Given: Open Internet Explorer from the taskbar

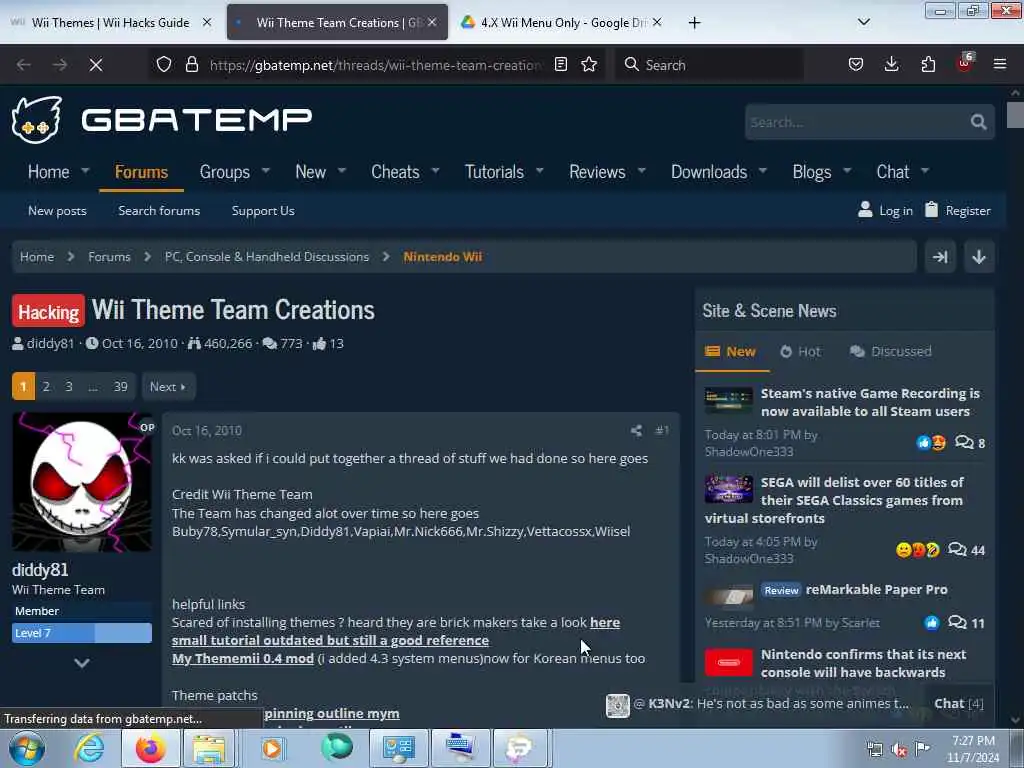Looking at the screenshot, I should (x=88, y=748).
